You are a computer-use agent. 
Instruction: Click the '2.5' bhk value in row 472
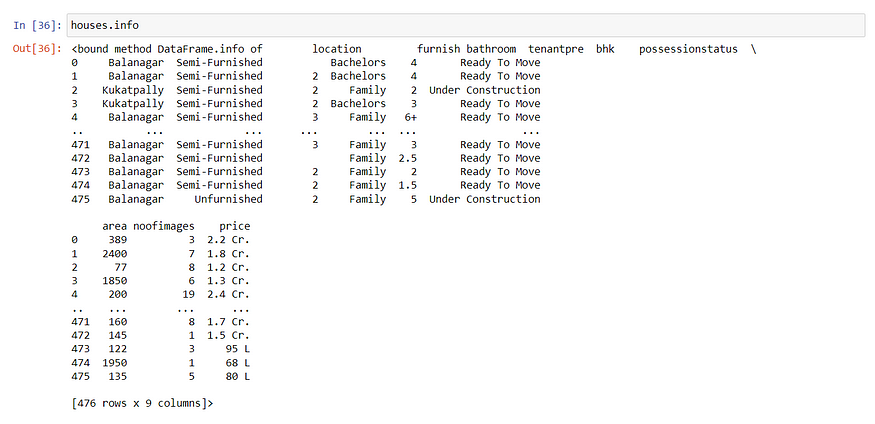407,158
